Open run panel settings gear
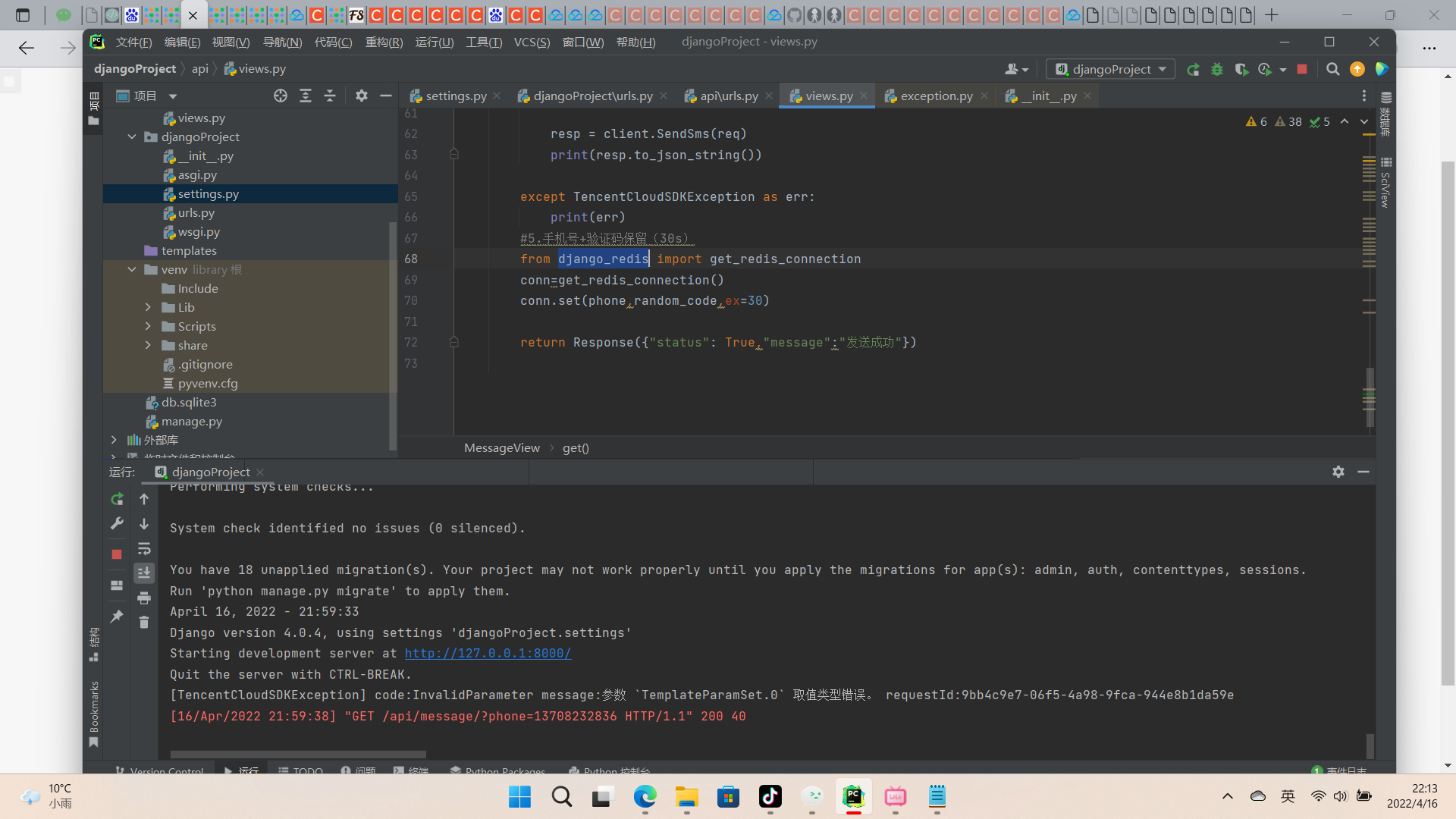Image resolution: width=1456 pixels, height=819 pixels. [x=1338, y=472]
